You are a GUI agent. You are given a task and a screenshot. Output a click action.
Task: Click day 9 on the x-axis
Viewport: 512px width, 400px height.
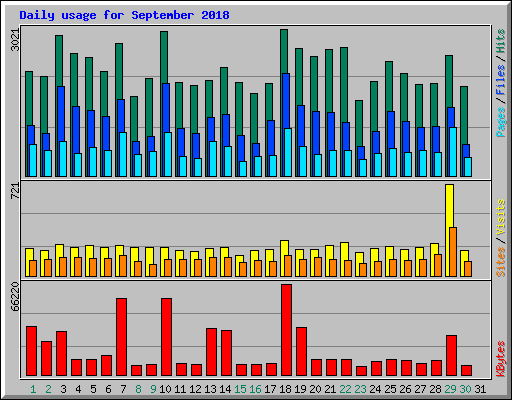coord(153,389)
